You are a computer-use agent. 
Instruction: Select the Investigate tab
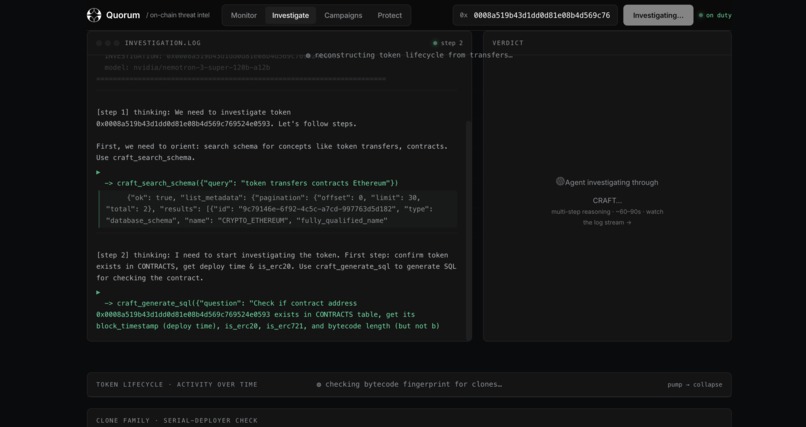(x=290, y=15)
